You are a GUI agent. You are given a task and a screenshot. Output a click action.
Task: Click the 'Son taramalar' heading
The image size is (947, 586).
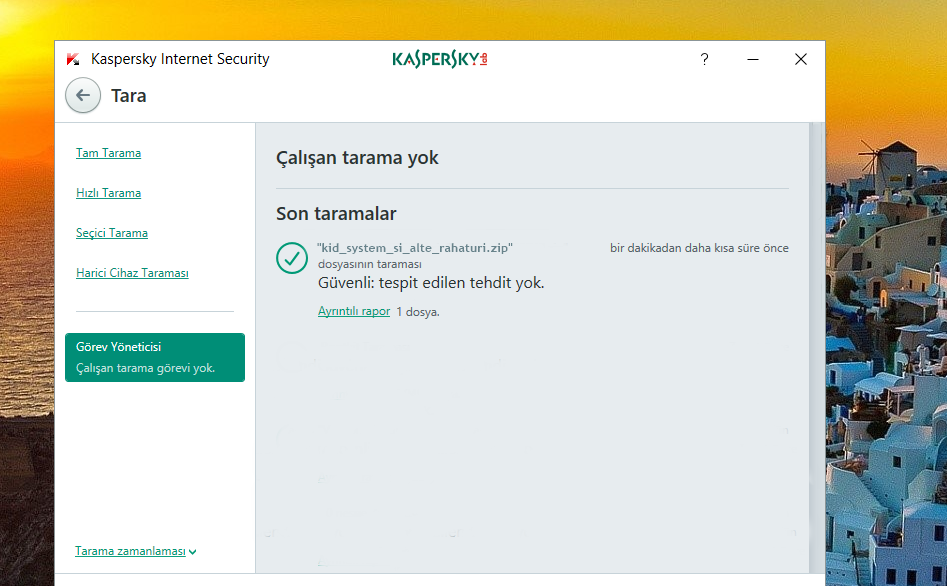pyautogui.click(x=336, y=214)
